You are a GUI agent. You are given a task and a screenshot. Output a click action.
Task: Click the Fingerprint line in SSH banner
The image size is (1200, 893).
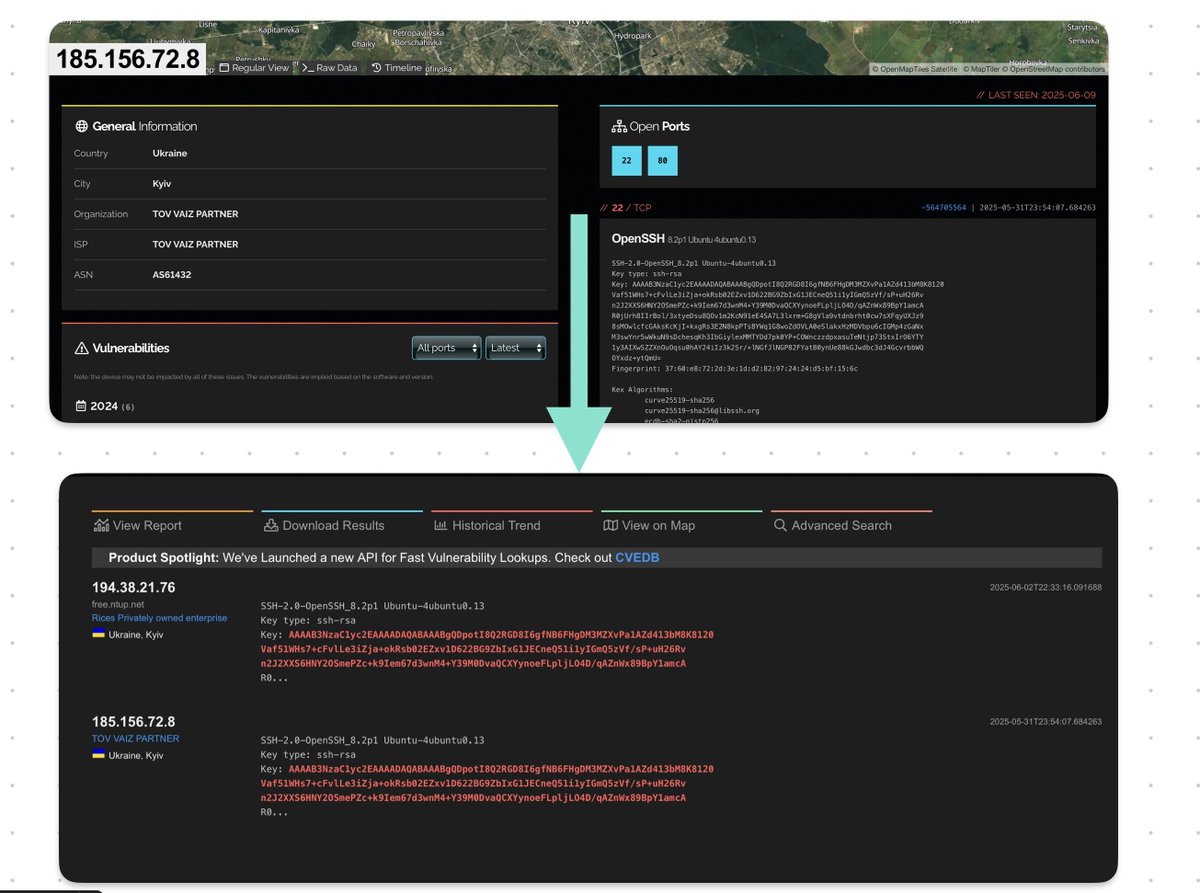pos(735,368)
